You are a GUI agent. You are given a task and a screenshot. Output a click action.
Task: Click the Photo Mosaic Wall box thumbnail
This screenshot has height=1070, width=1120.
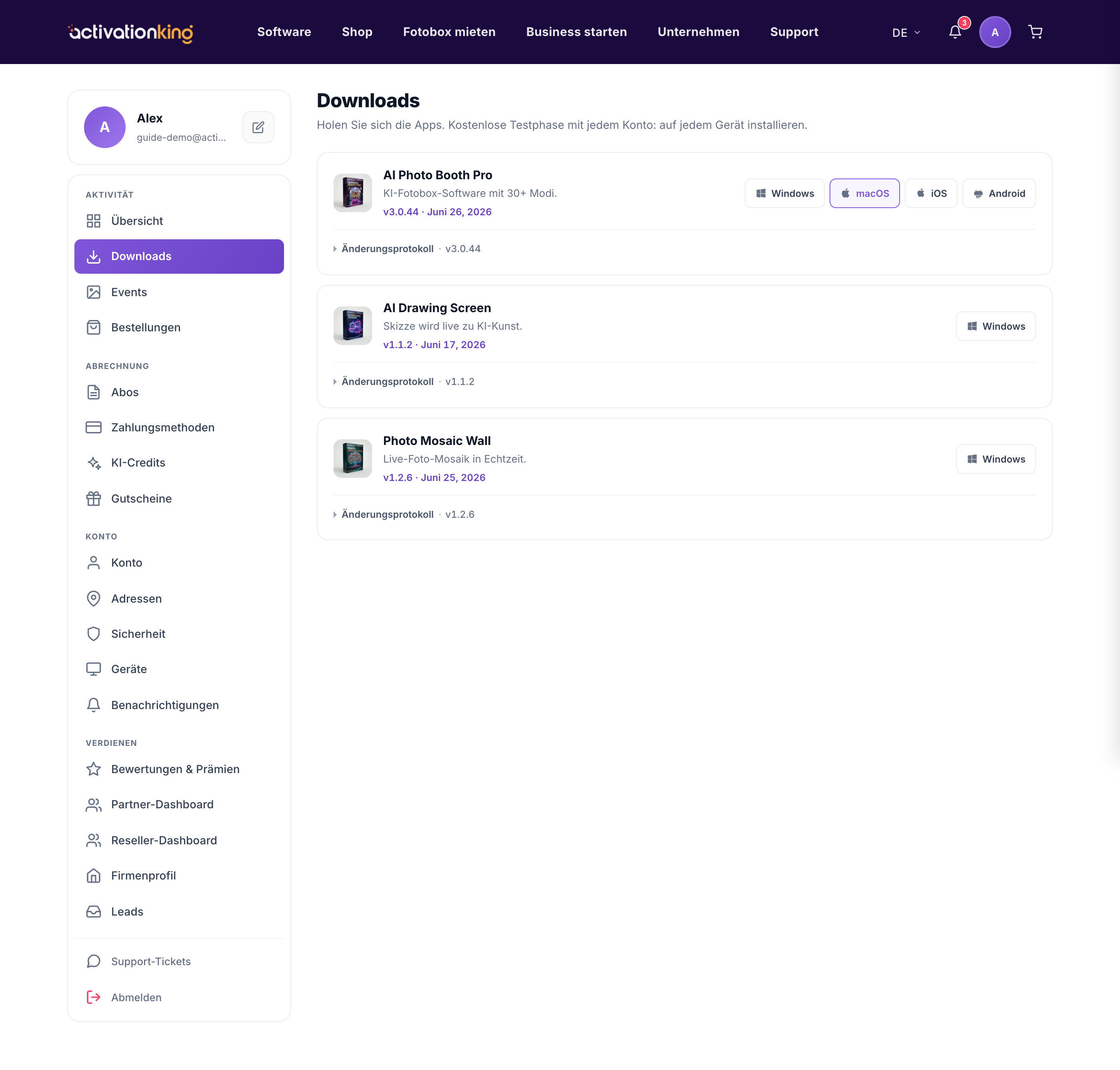[352, 459]
